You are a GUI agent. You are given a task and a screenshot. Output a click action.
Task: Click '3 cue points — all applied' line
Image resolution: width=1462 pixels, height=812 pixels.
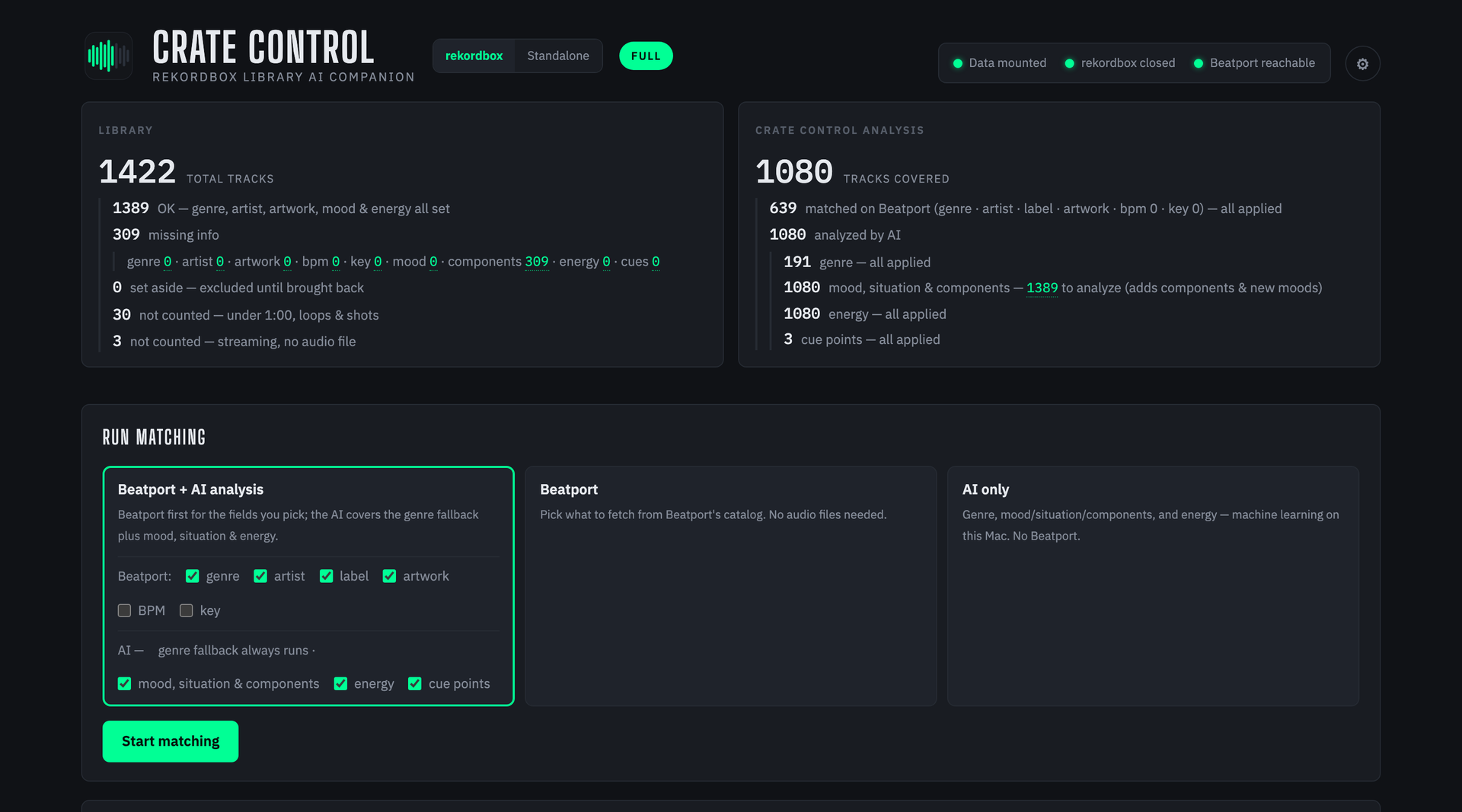tap(861, 339)
